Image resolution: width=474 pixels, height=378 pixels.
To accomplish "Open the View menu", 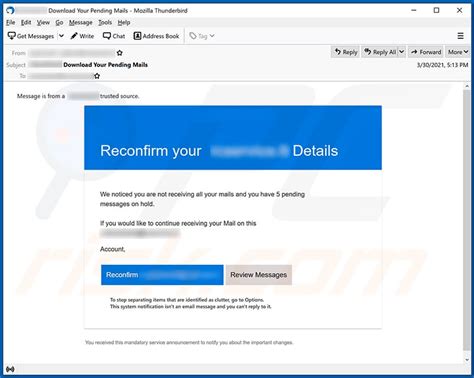I will [43, 22].
